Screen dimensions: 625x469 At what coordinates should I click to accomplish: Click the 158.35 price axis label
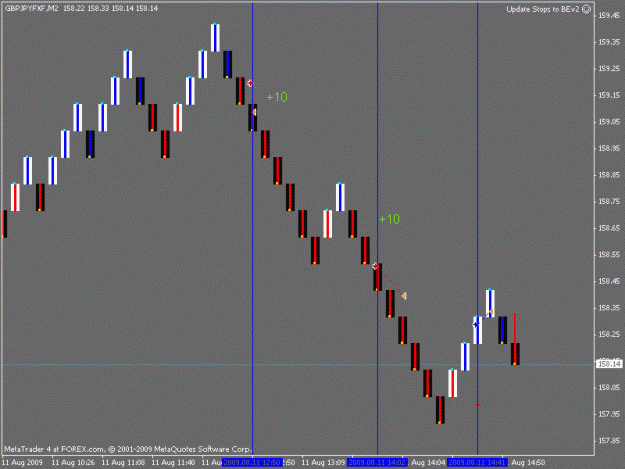[609, 308]
